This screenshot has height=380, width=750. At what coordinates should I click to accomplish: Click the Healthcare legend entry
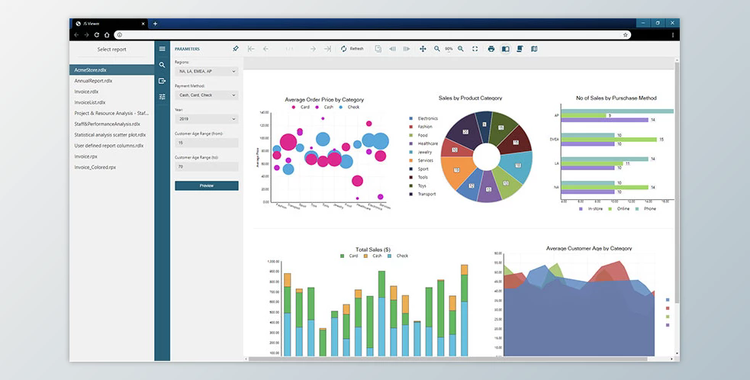pyautogui.click(x=424, y=144)
